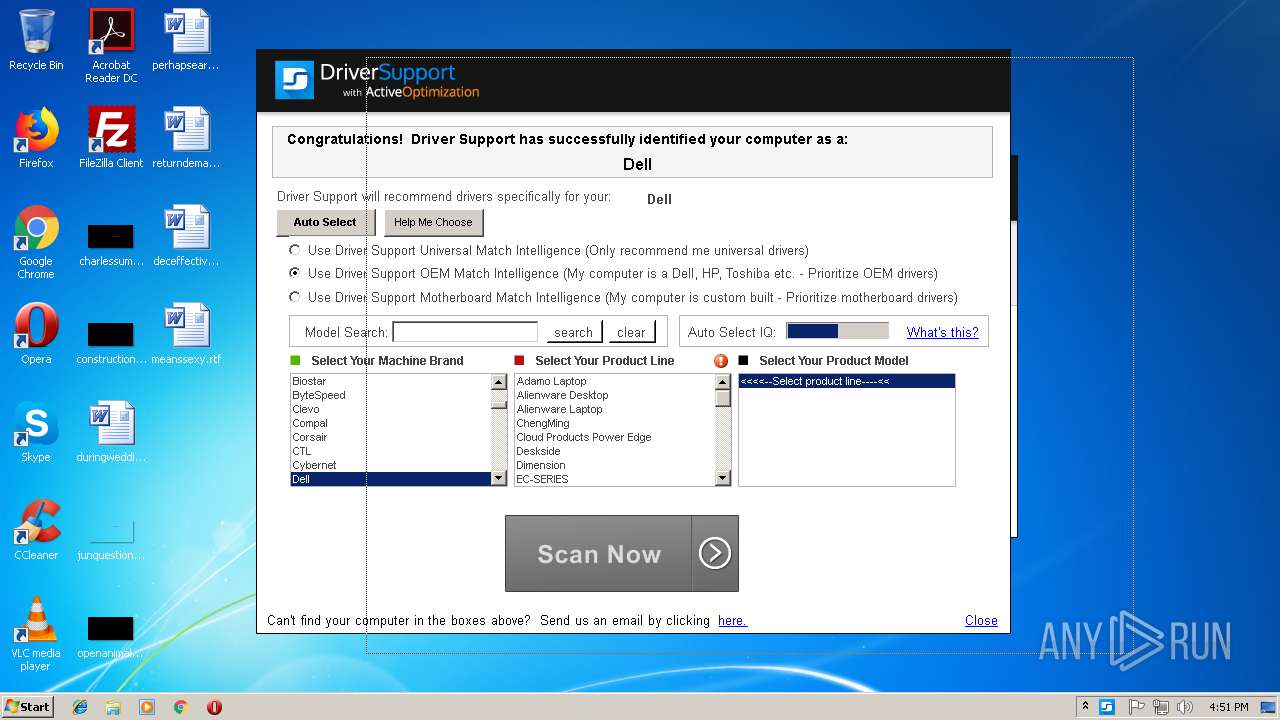This screenshot has height=720, width=1280.
Task: Choose ChengMing product line
Action: tap(615, 423)
